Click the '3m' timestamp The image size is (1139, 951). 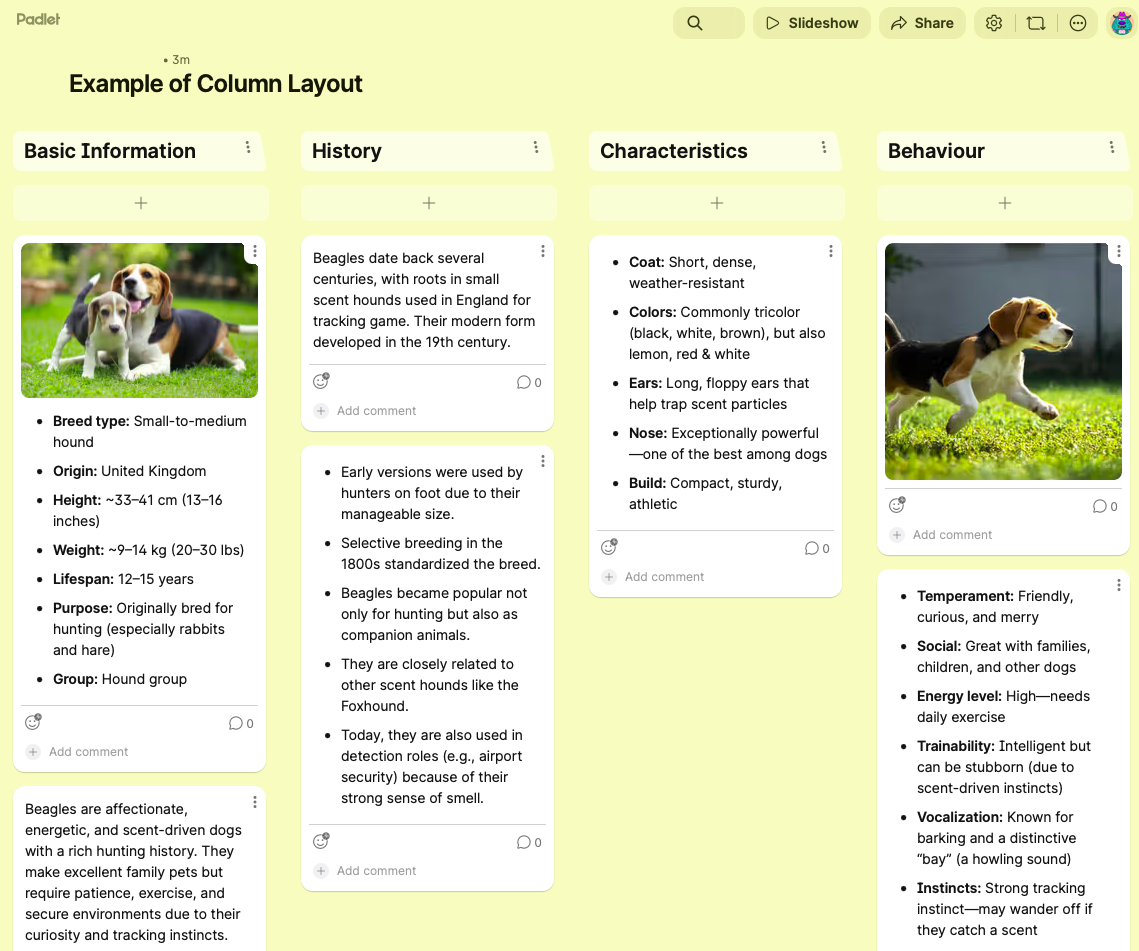click(x=181, y=60)
